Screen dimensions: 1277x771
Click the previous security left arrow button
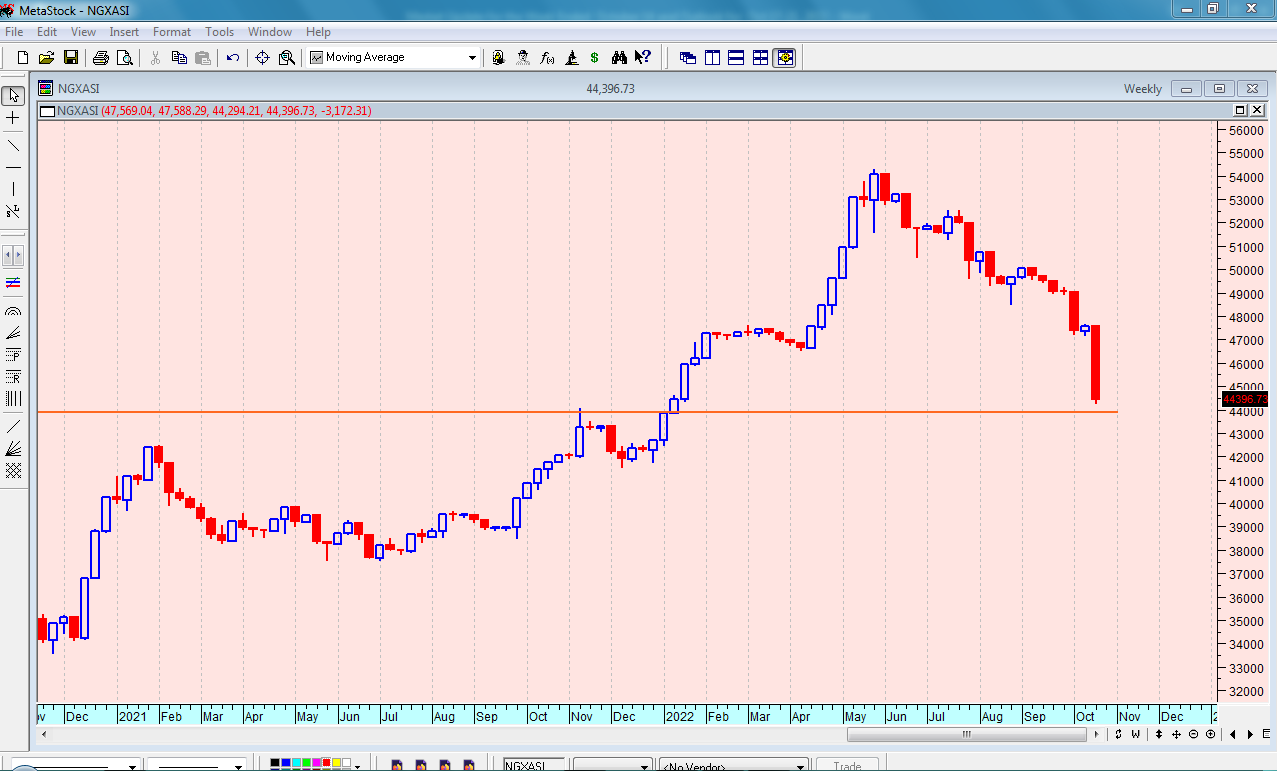point(1233,735)
